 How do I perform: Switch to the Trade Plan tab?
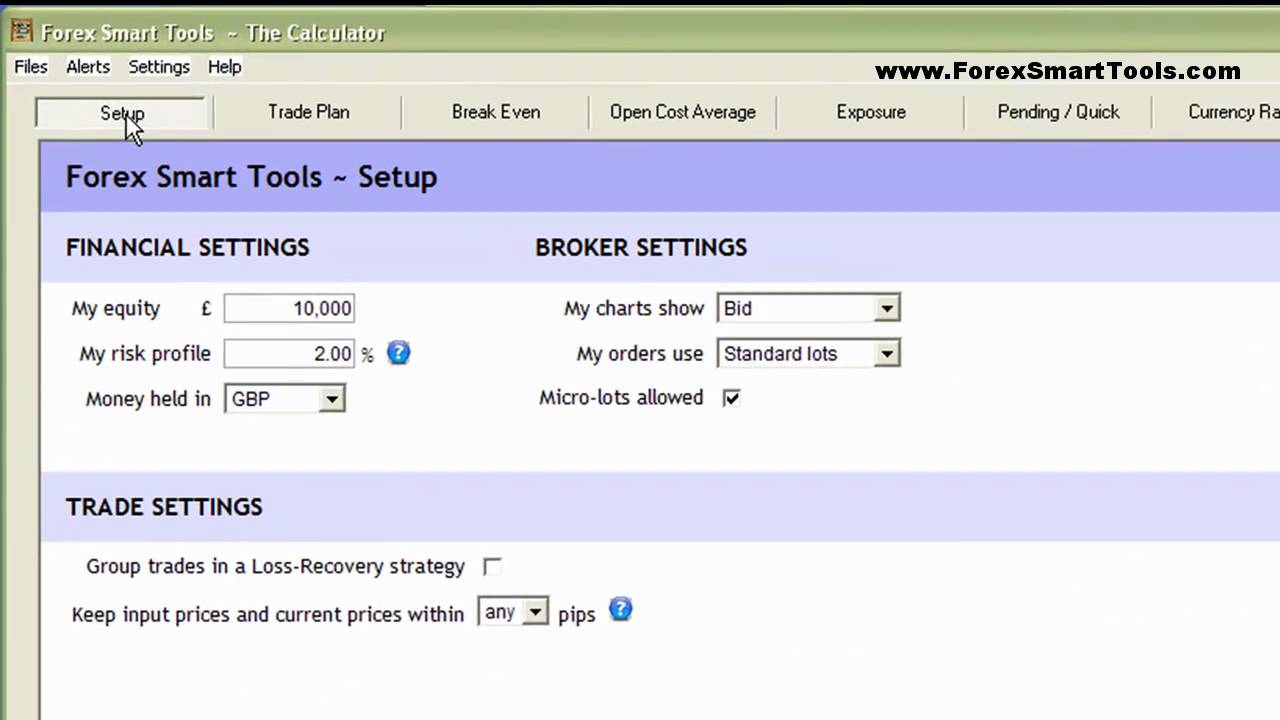[308, 112]
